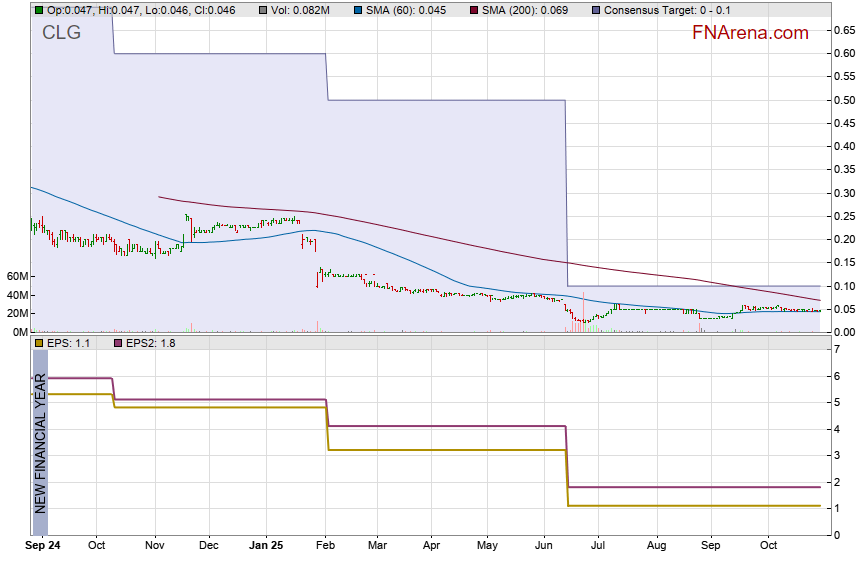Click the 0.50 price axis label

click(843, 100)
